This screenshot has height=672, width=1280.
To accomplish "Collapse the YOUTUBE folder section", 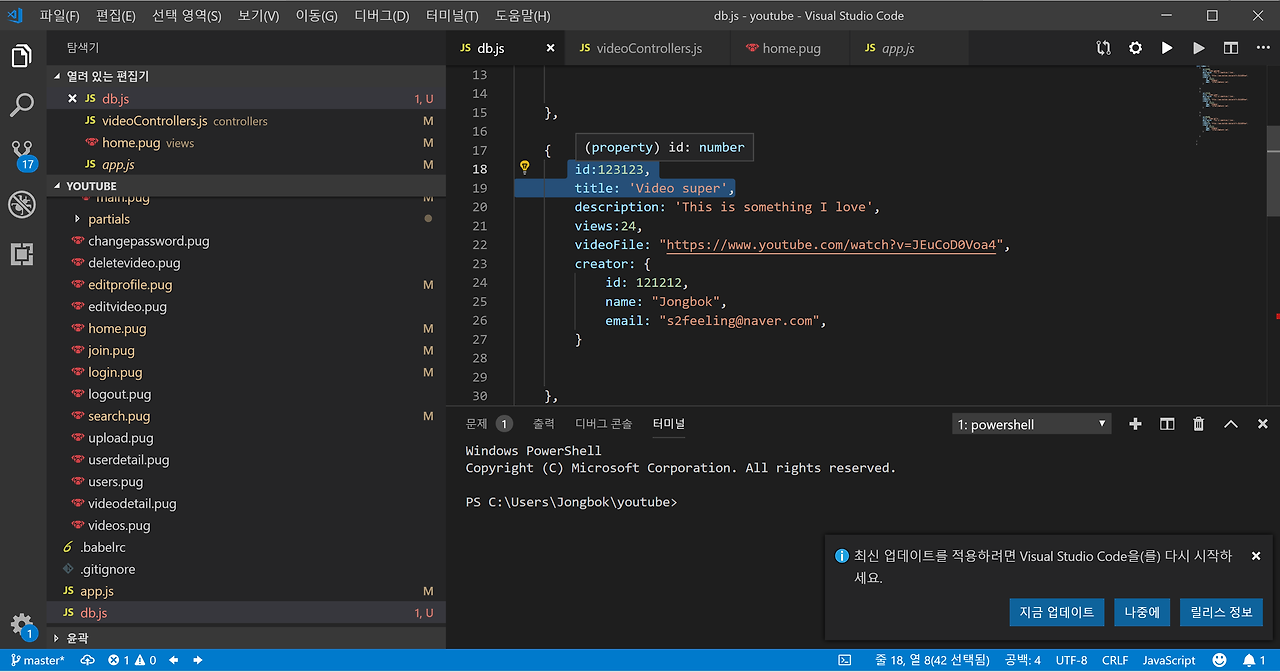I will pyautogui.click(x=91, y=186).
